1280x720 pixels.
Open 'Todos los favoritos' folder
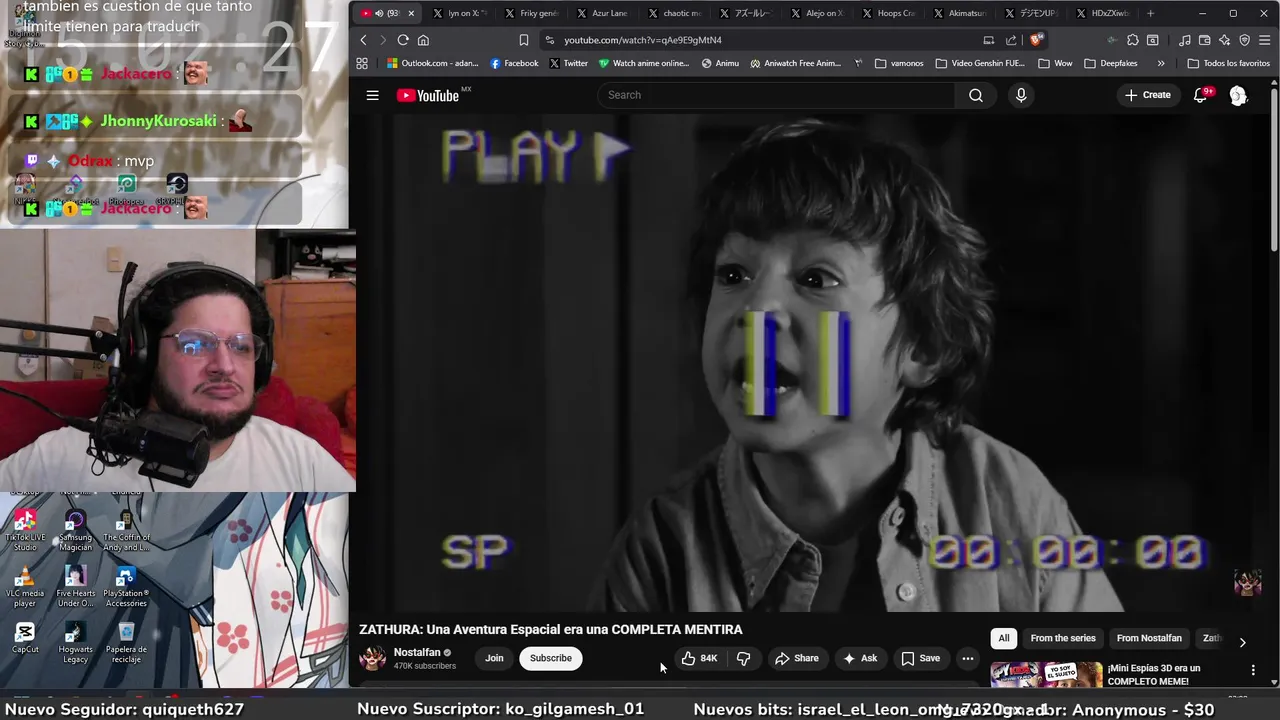[x=1228, y=63]
